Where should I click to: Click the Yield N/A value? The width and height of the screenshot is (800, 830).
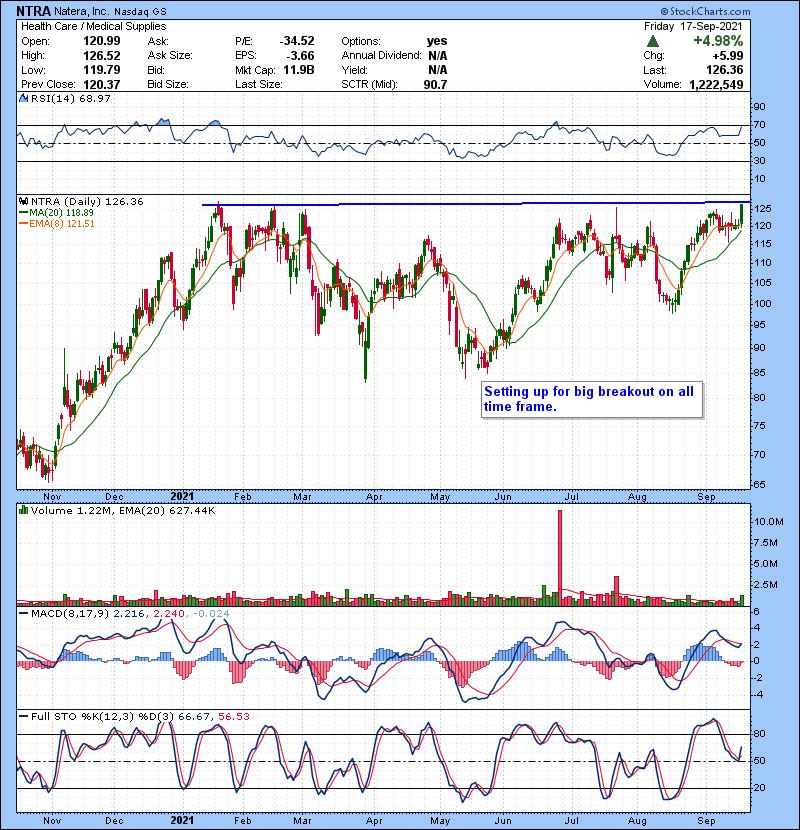pos(438,70)
